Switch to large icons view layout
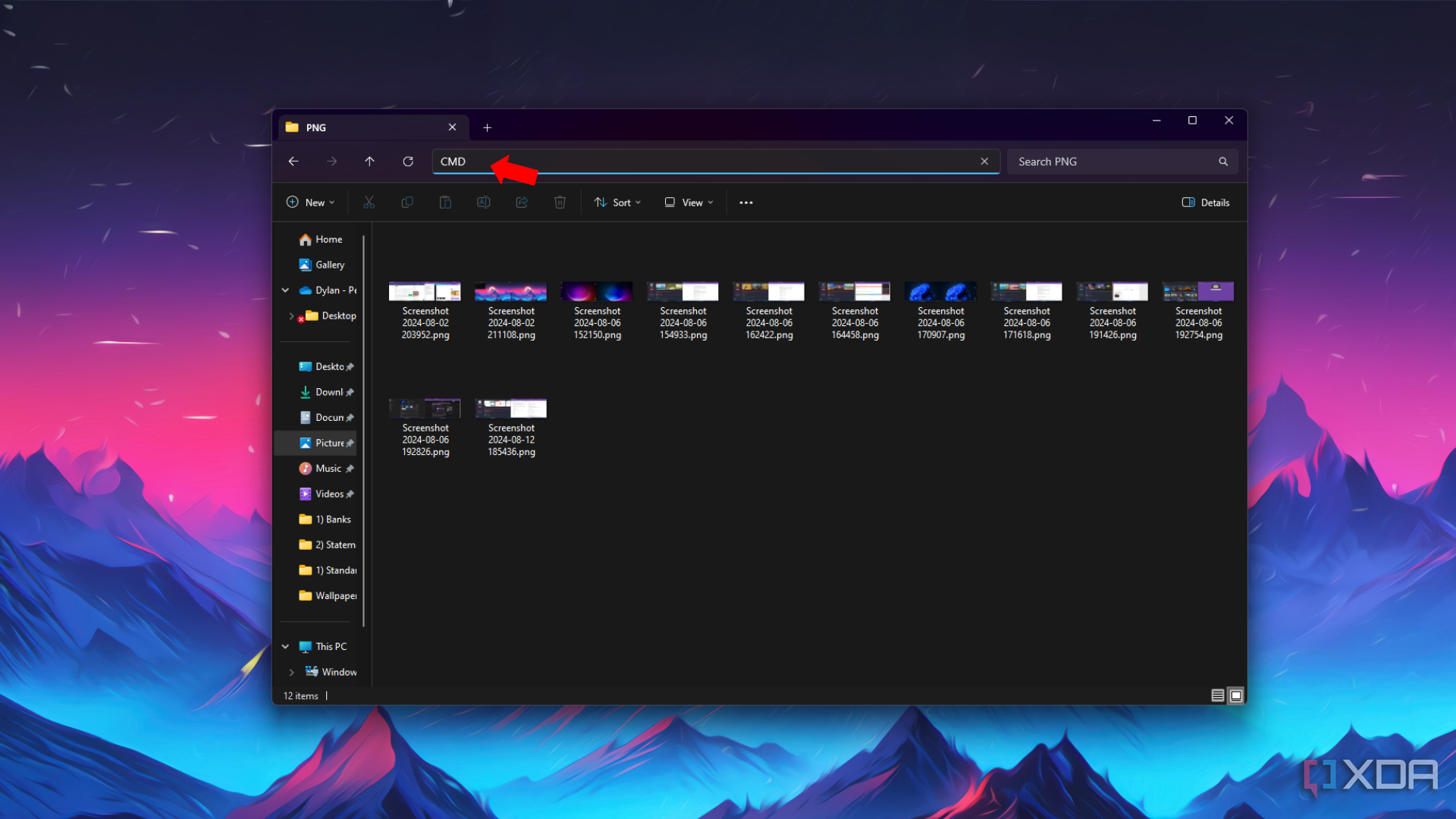Screen dimensions: 1456x819 click(x=1236, y=695)
